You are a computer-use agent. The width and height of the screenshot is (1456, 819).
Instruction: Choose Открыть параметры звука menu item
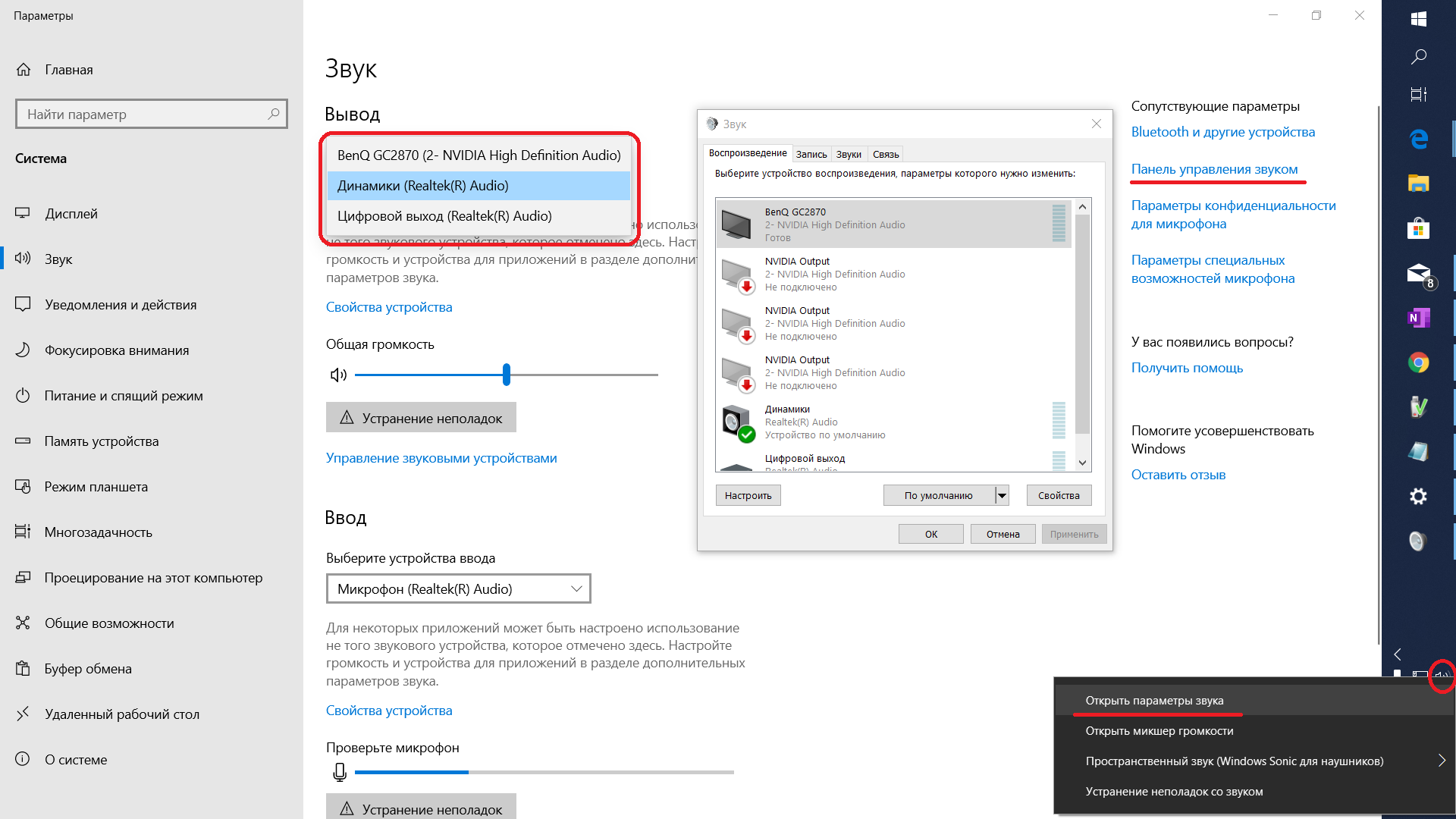[x=1254, y=700]
